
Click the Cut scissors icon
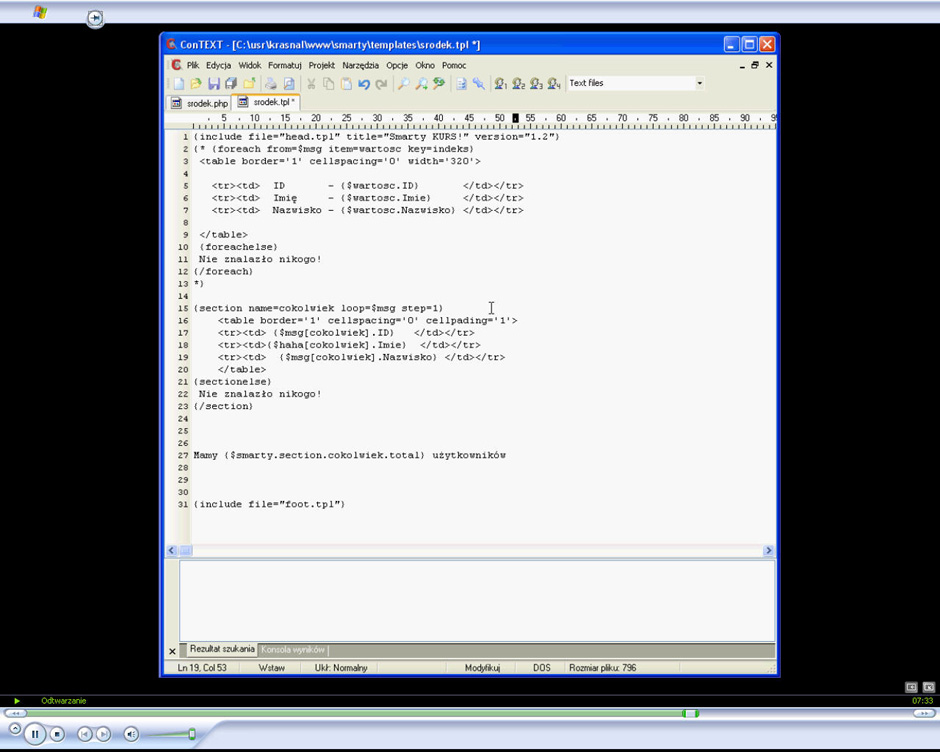[311, 84]
